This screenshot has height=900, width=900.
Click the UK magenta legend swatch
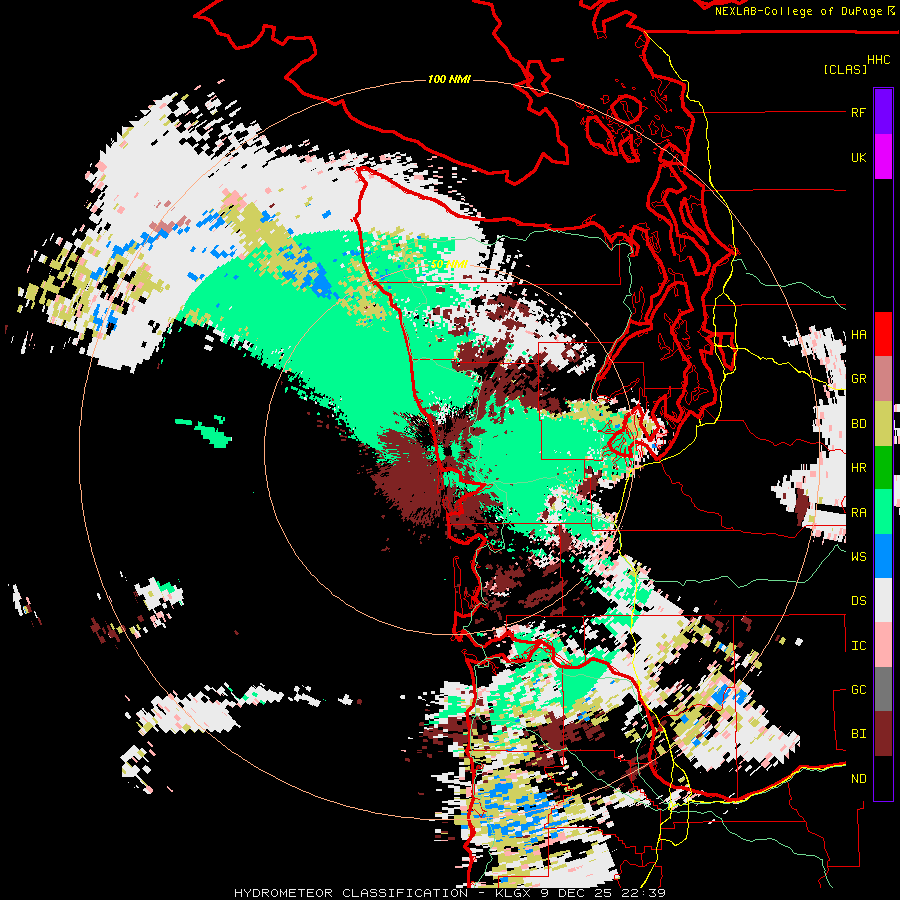point(883,157)
